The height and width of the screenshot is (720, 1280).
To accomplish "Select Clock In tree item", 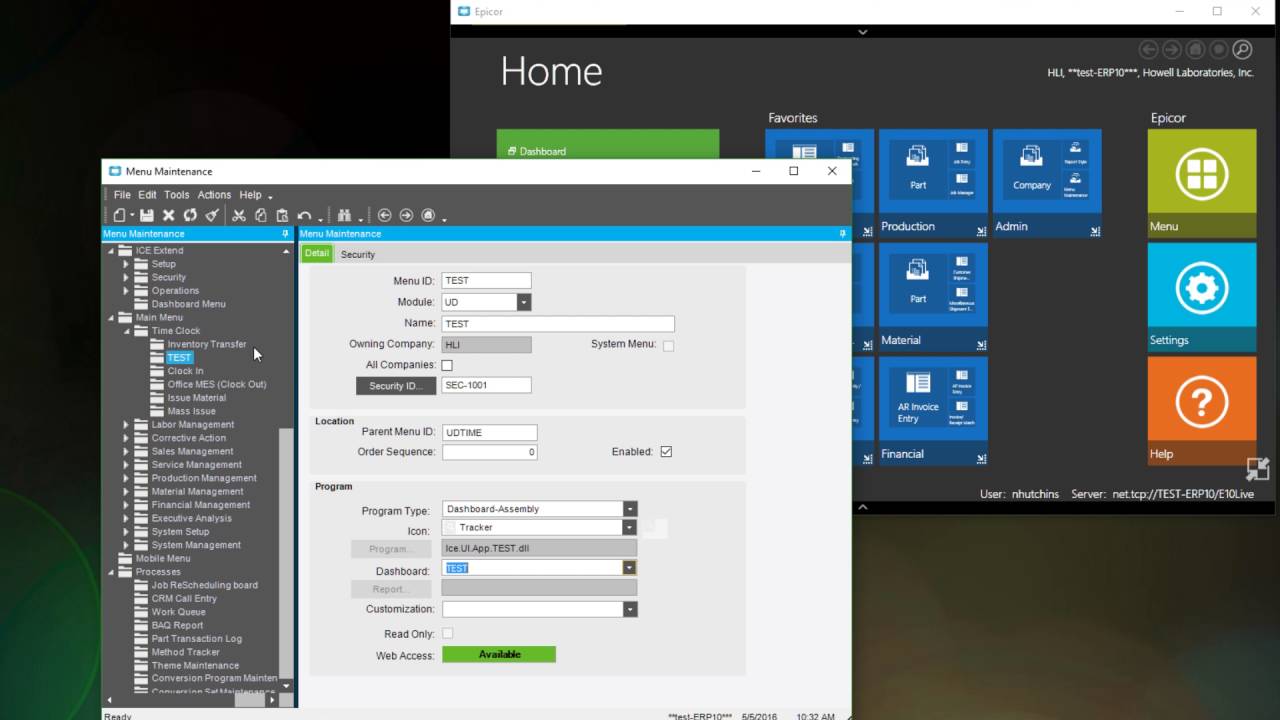I will tap(185, 371).
